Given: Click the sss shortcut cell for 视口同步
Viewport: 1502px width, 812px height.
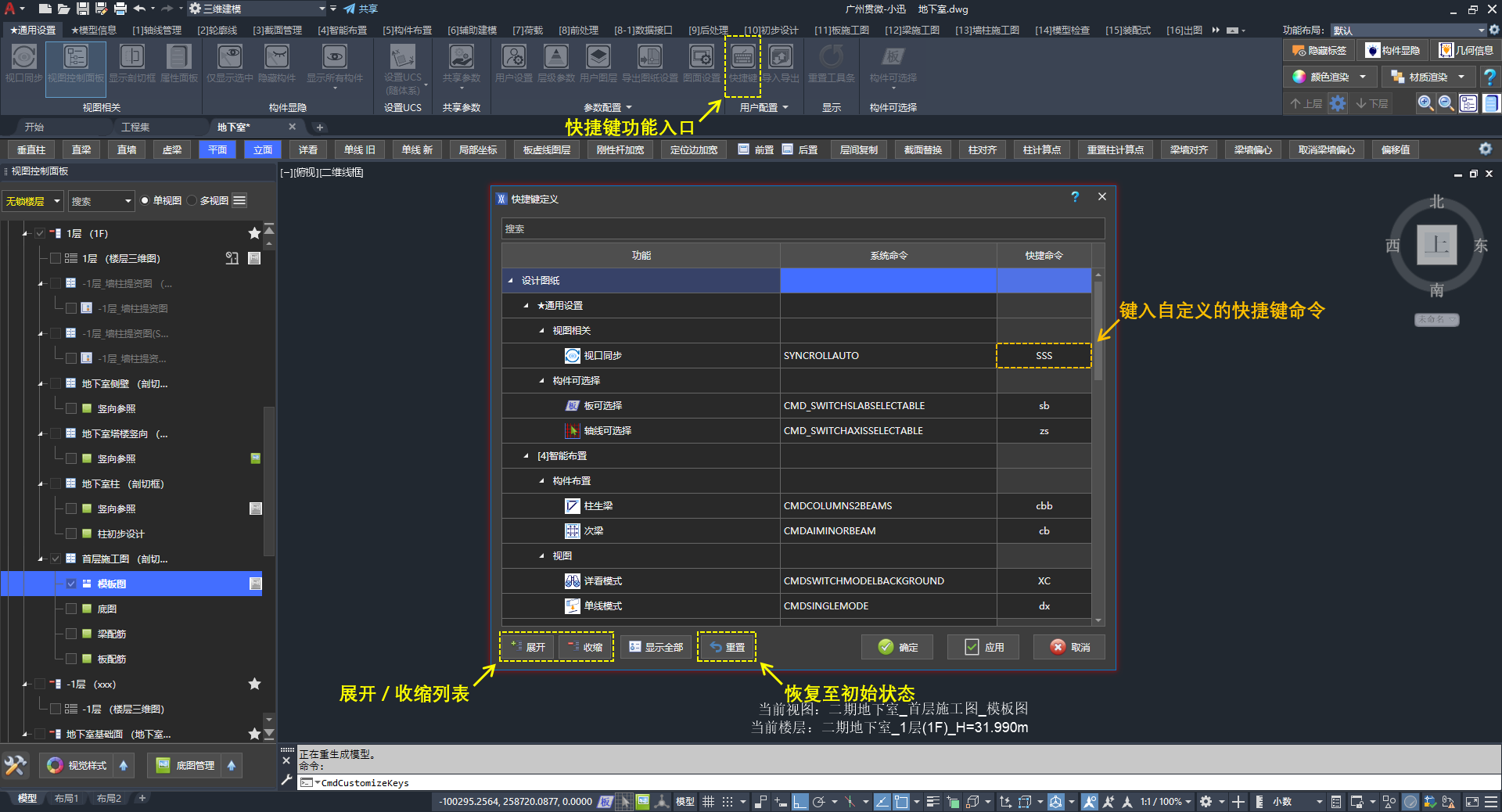Looking at the screenshot, I should point(1044,356).
